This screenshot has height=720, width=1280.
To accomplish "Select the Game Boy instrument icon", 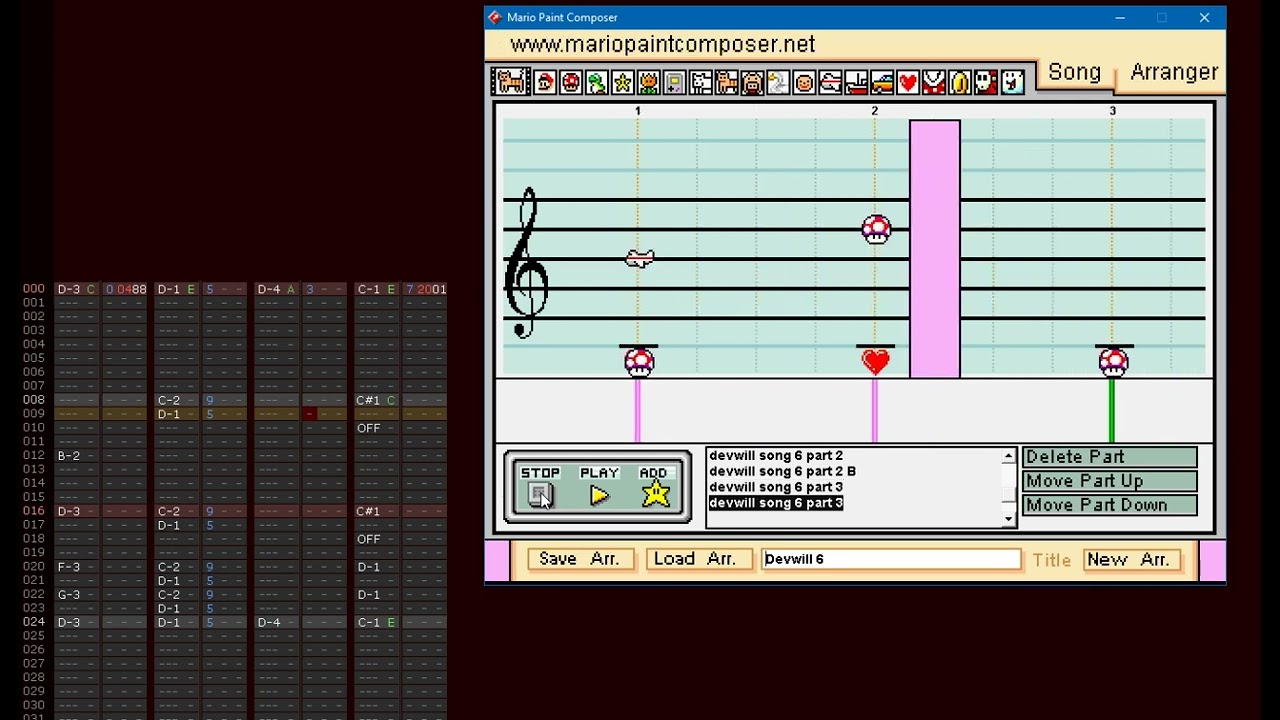I will coord(675,82).
